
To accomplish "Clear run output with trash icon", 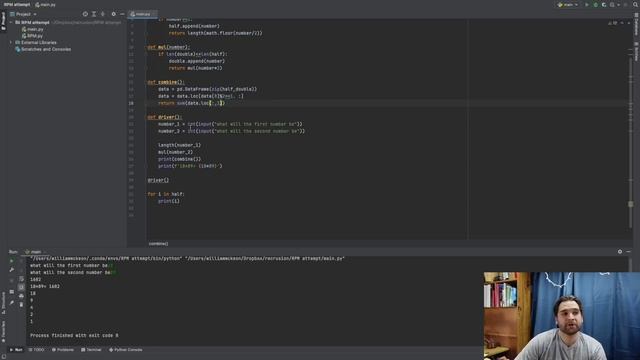I will click(x=21, y=304).
